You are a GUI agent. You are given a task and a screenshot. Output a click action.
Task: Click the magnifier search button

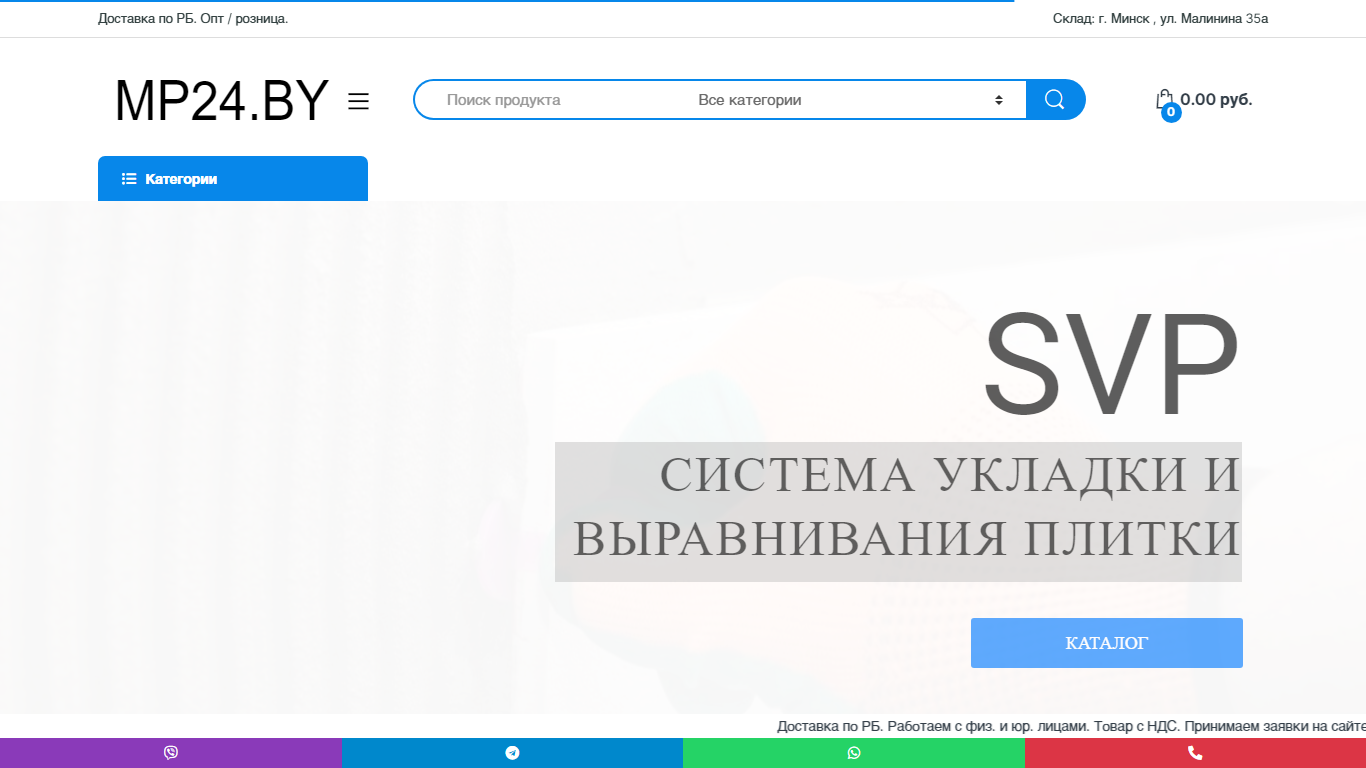[1055, 99]
